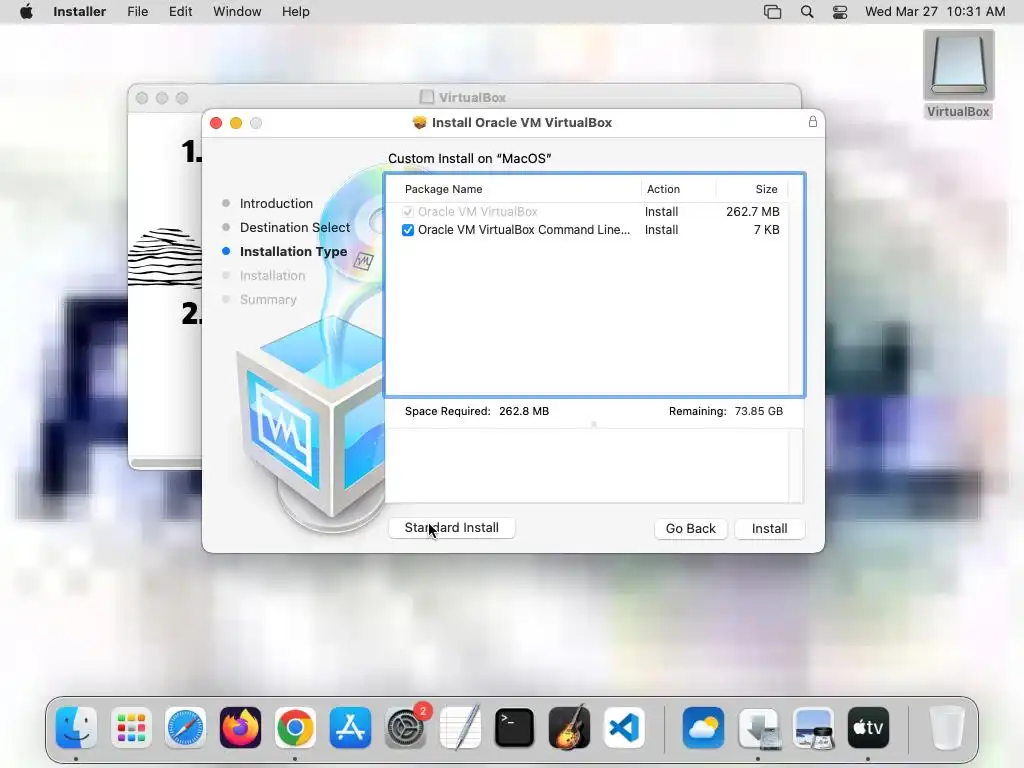The width and height of the screenshot is (1024, 768).
Task: Click the Install button
Action: 769,528
